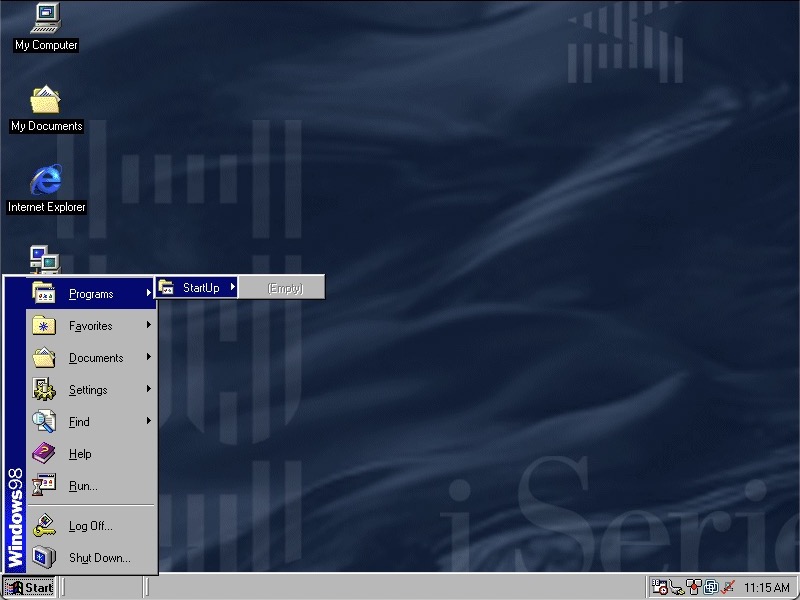
Task: Launch the Internet Explorer desktop icon
Action: 45,181
